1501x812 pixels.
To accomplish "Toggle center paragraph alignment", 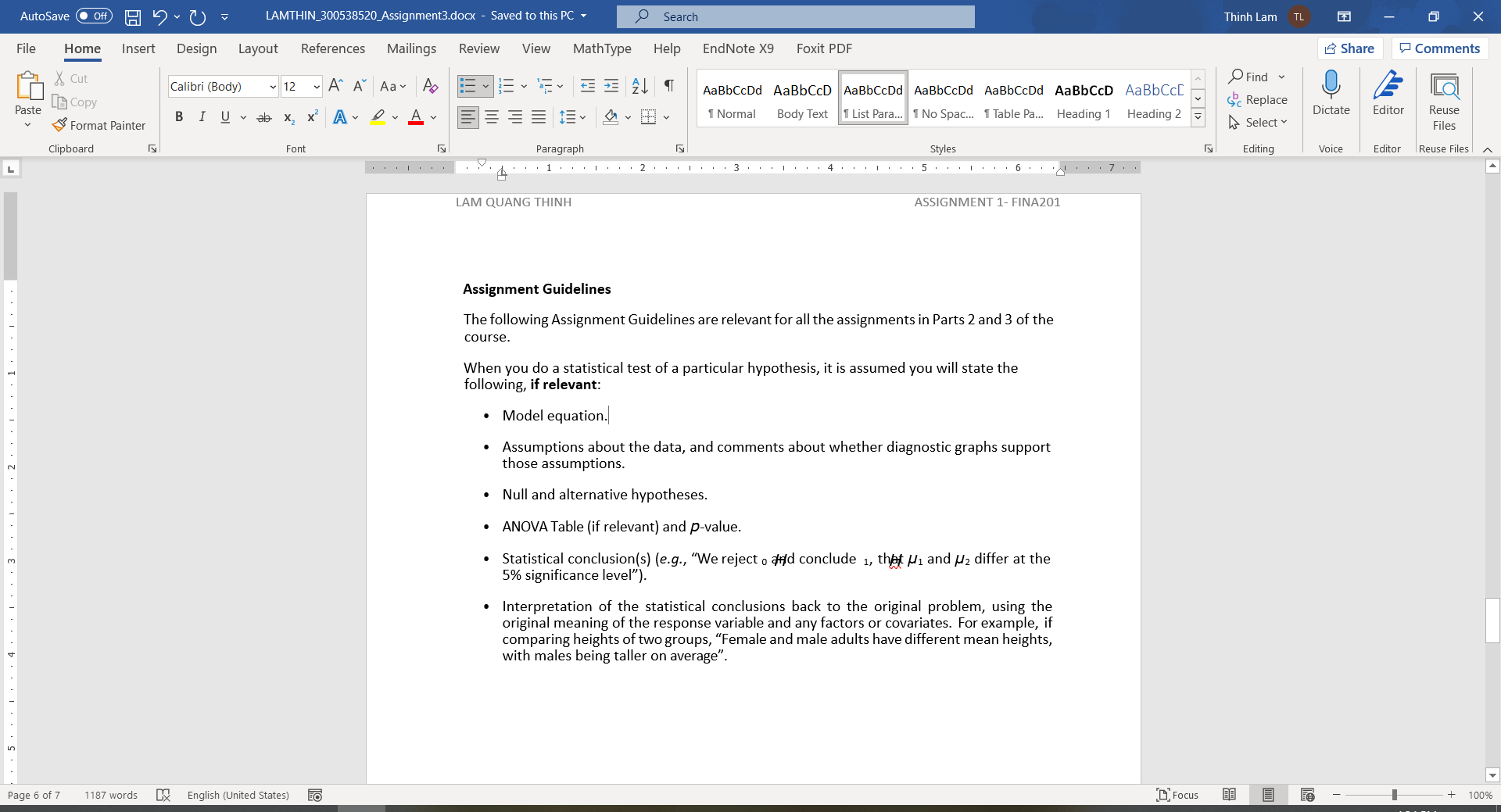I will (492, 116).
